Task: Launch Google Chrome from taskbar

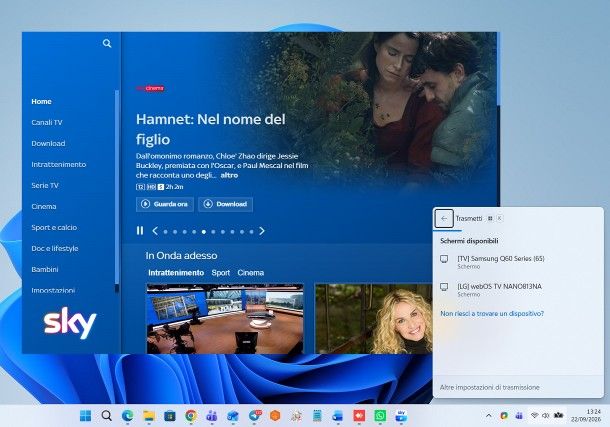Action: click(x=191, y=416)
